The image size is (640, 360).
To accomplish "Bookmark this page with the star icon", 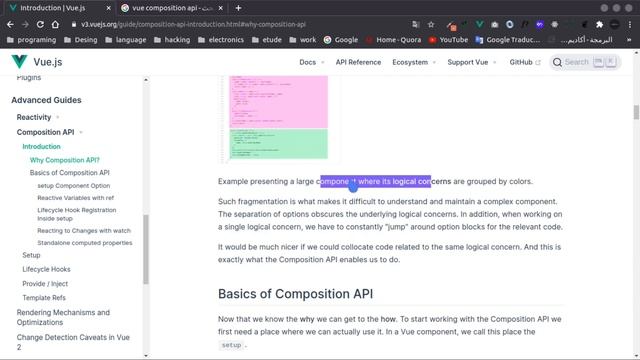I will (x=431, y=24).
